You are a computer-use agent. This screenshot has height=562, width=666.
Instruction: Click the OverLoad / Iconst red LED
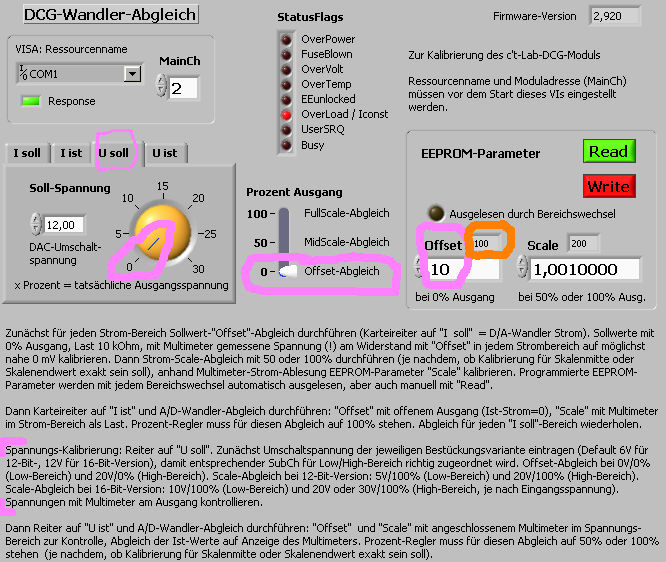(288, 115)
